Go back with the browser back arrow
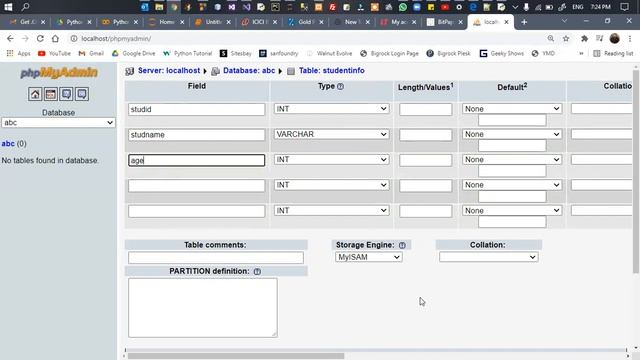The height and width of the screenshot is (360, 640). [10, 38]
